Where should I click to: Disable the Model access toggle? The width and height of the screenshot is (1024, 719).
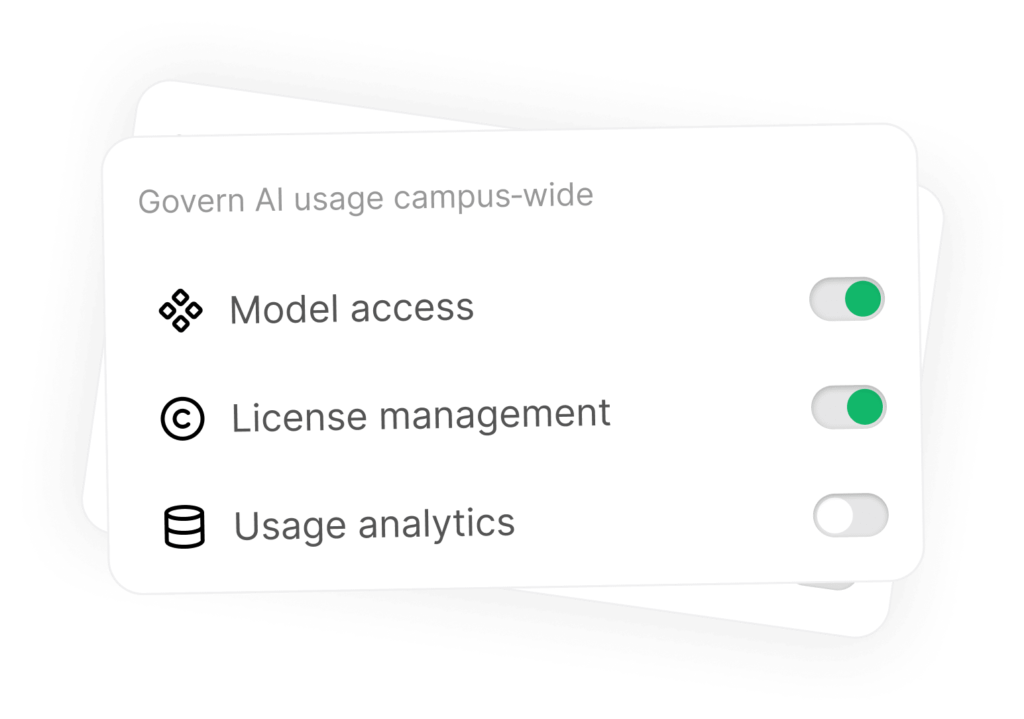[847, 300]
